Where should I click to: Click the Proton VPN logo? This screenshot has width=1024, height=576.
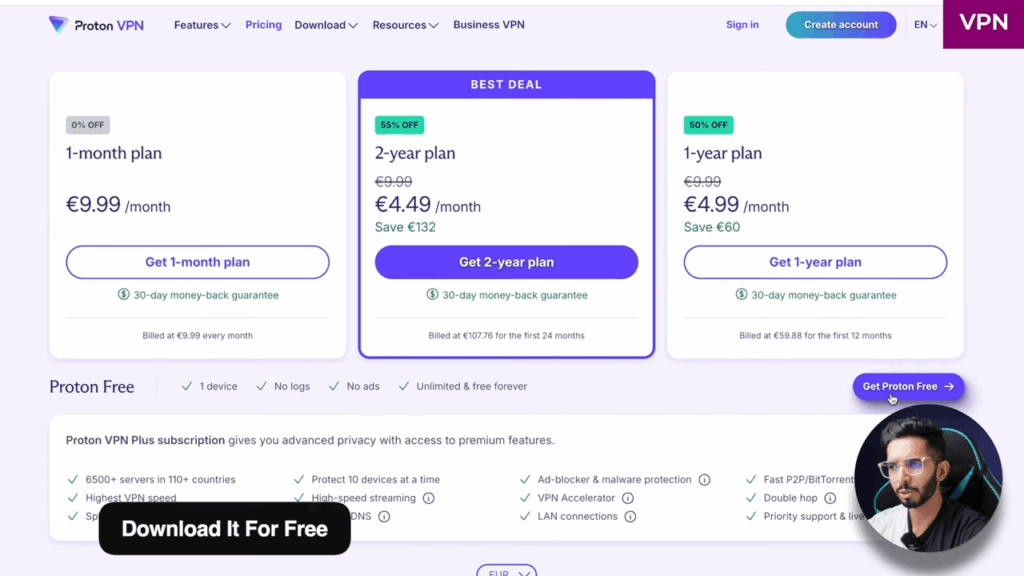coord(96,25)
